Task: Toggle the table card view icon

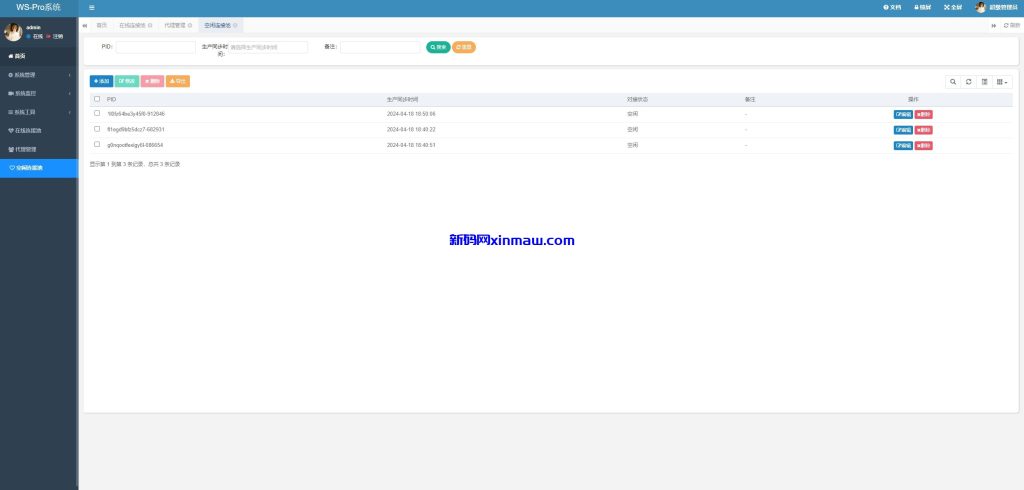Action: click(x=985, y=82)
